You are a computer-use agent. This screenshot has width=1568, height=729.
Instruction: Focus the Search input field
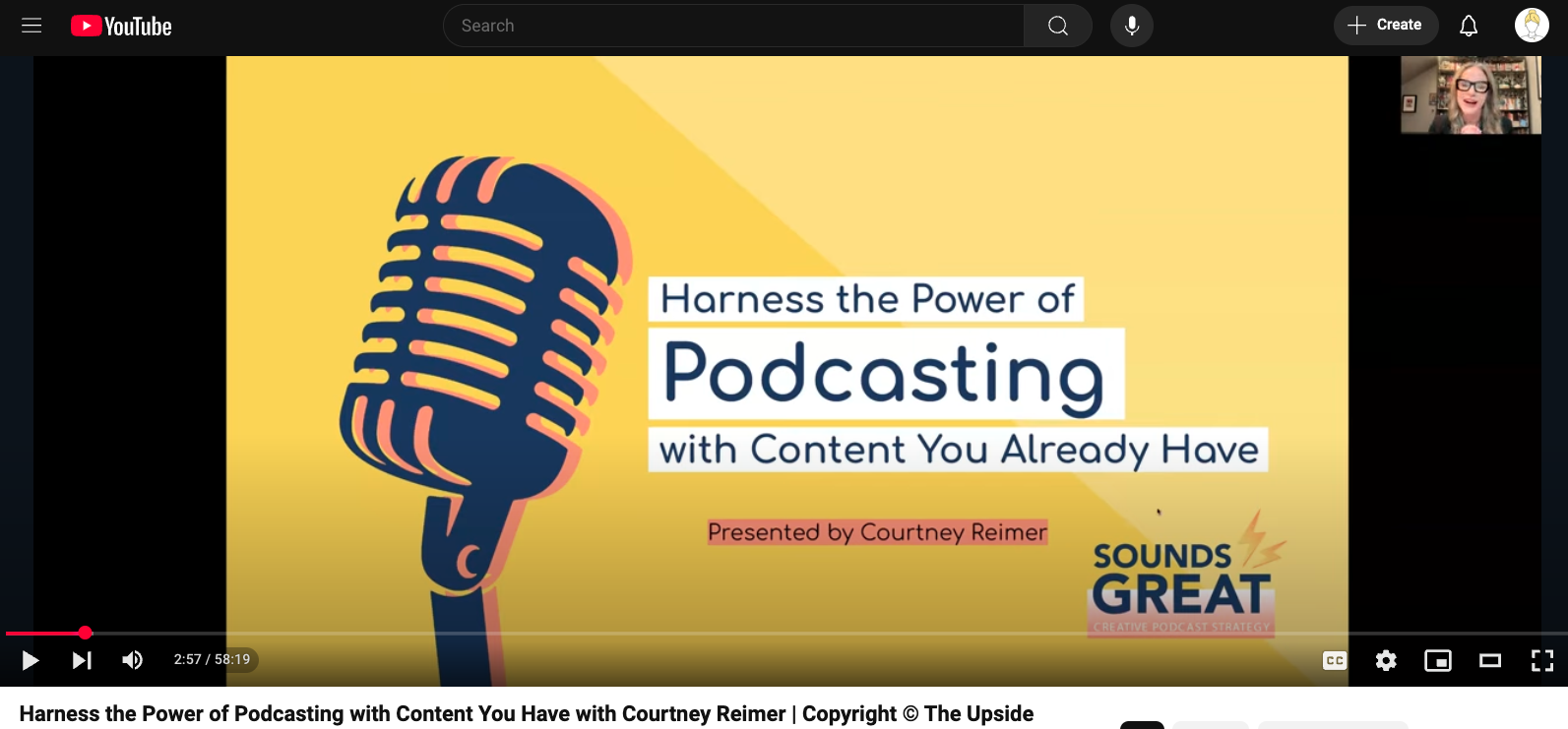733,26
